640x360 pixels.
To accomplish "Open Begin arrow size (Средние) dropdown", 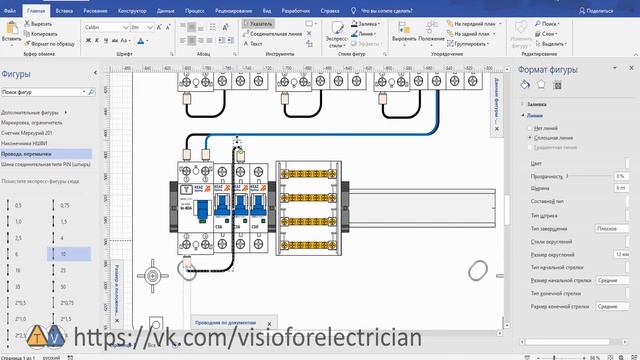I will click(612, 280).
